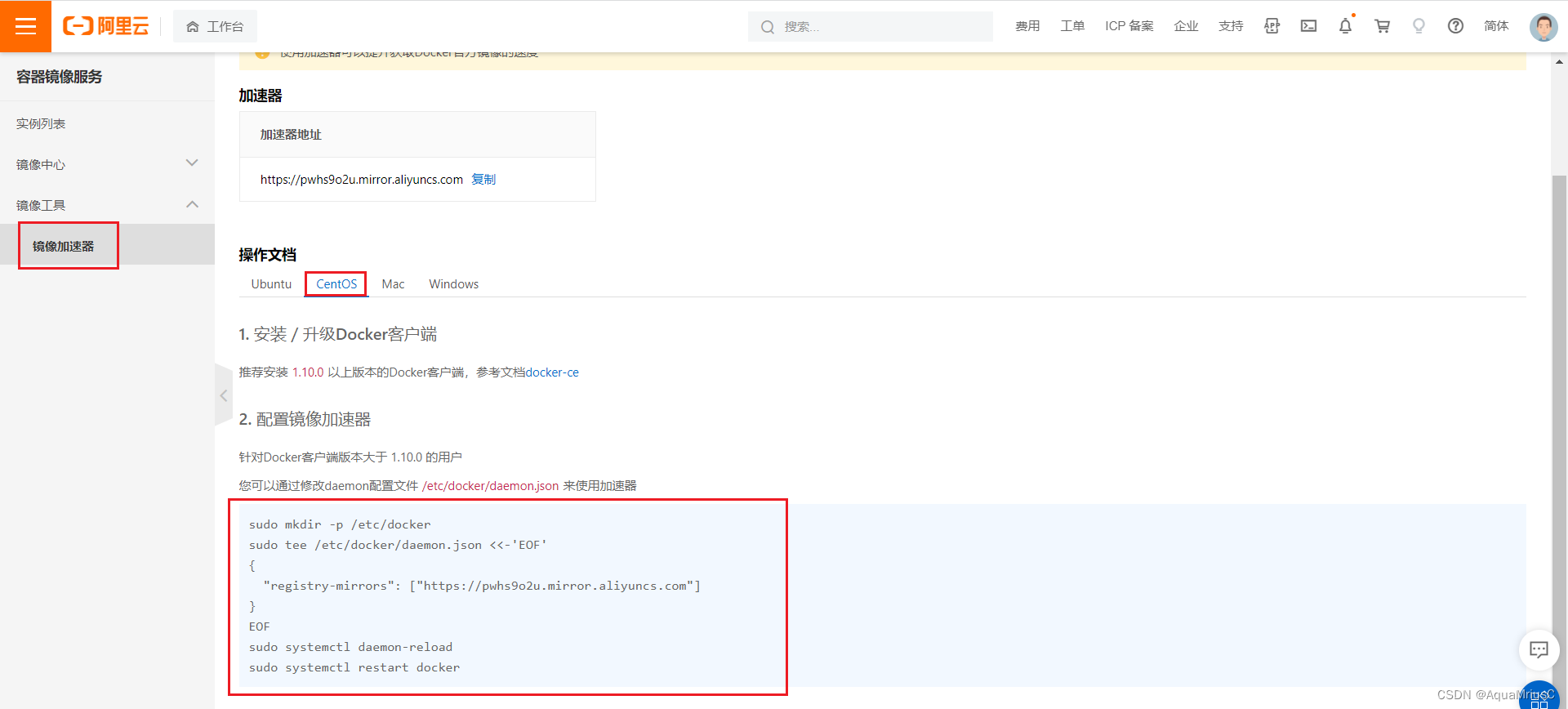The width and height of the screenshot is (1568, 709).
Task: Open the help question-mark icon
Action: click(1455, 26)
